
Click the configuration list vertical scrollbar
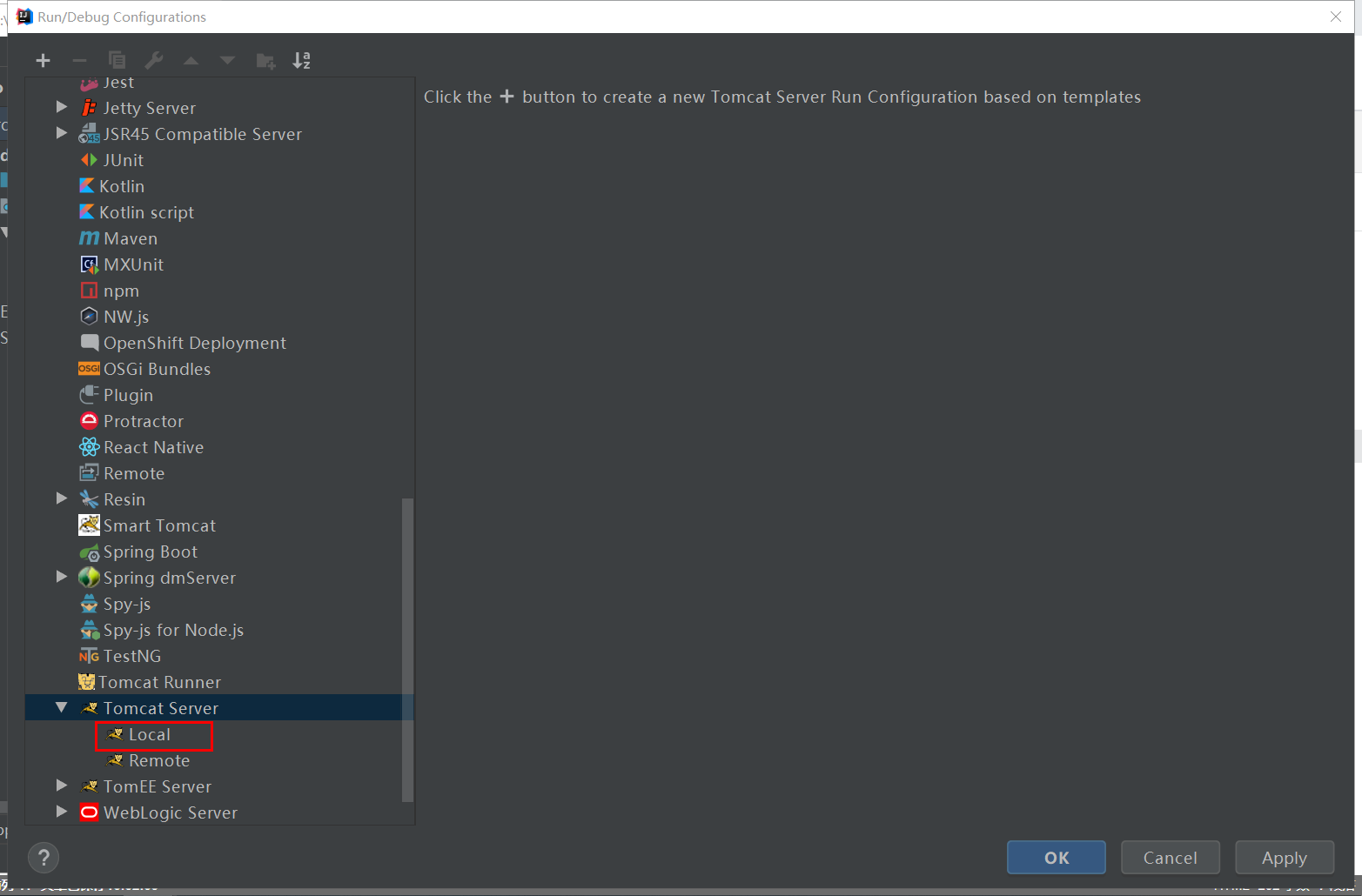(x=407, y=650)
